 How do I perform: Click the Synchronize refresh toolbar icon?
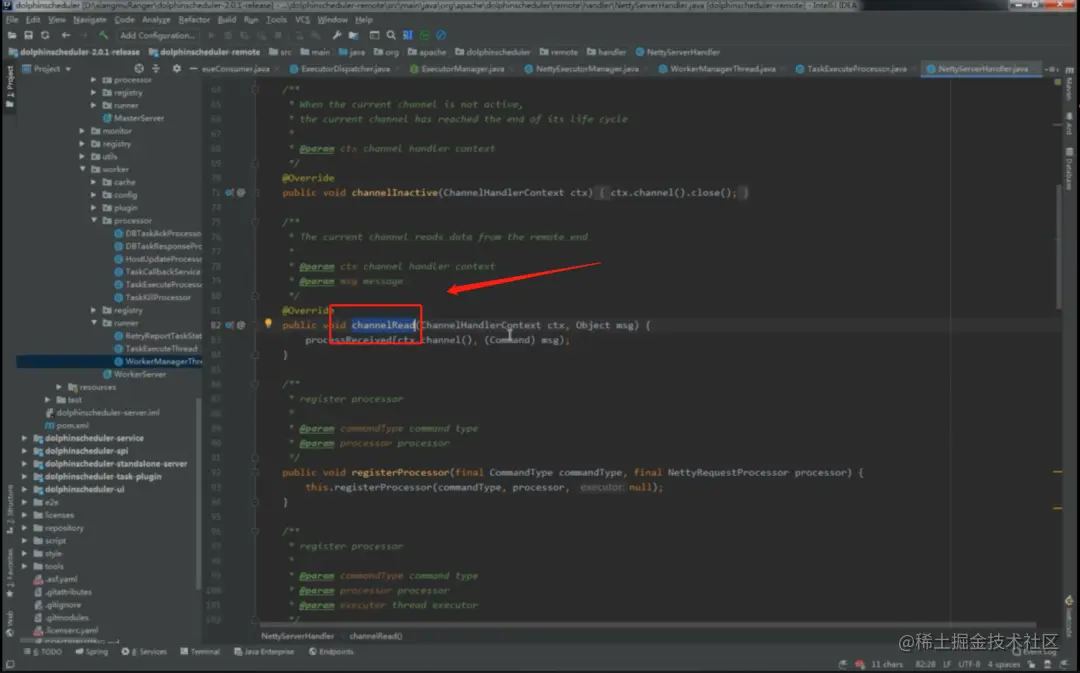45,35
